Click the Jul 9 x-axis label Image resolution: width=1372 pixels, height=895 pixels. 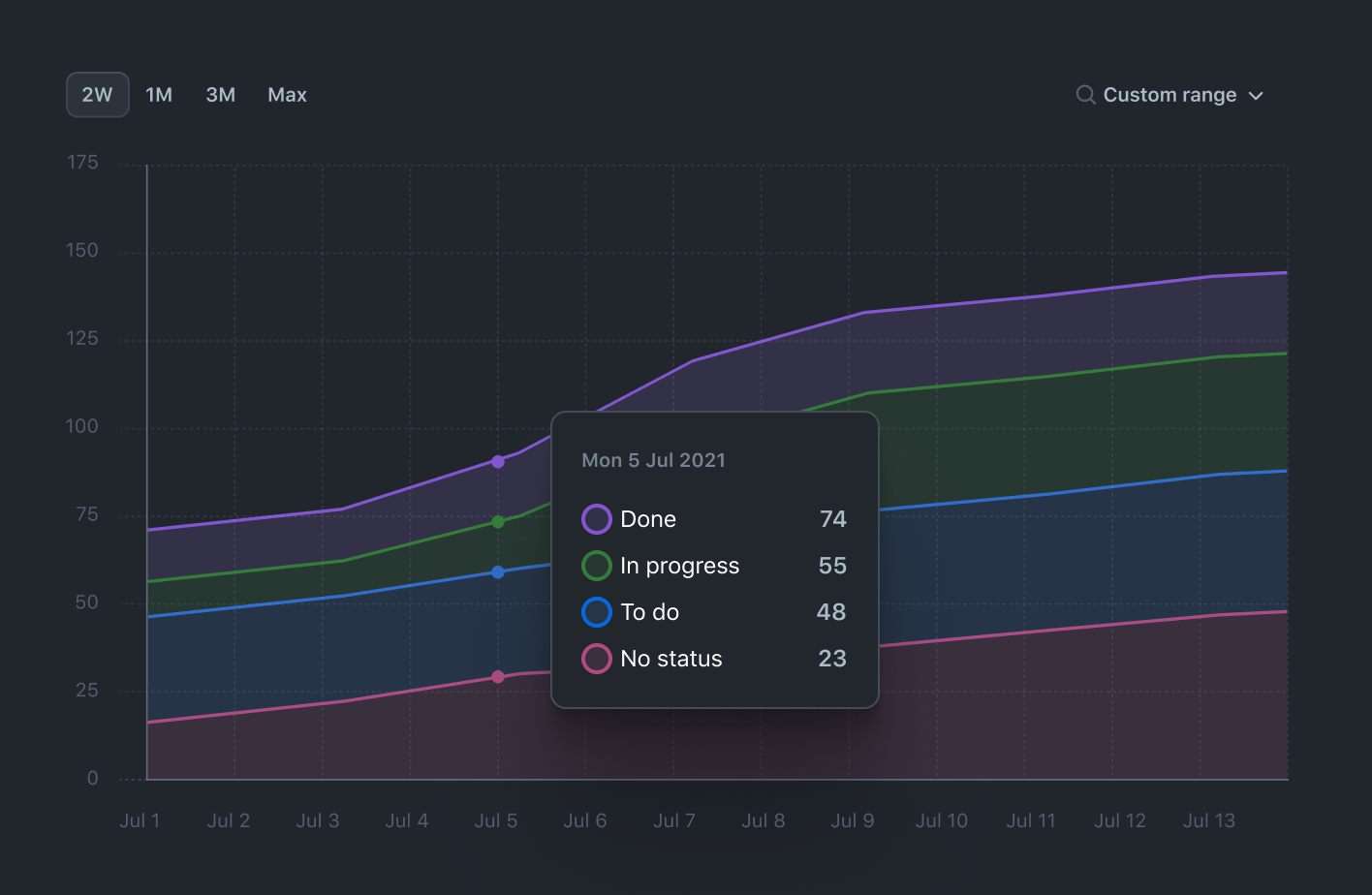click(x=852, y=820)
